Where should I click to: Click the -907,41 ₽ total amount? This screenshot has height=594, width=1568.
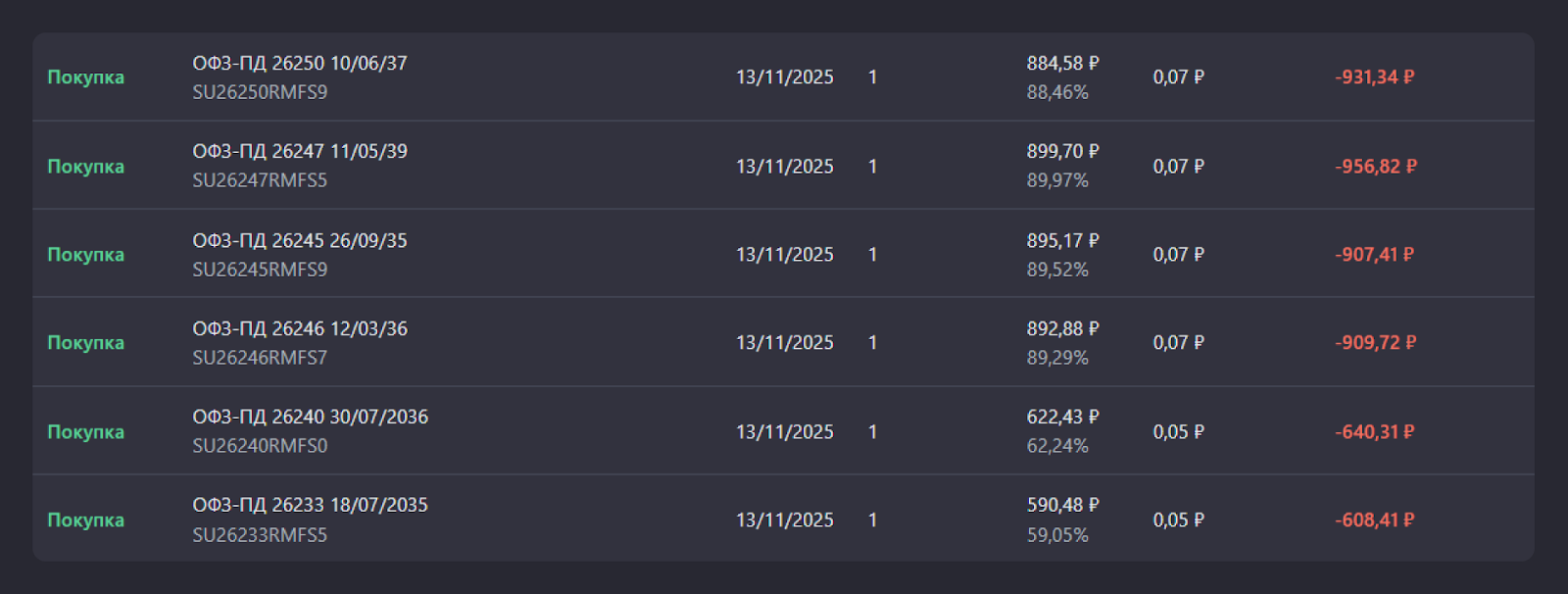tap(1374, 255)
